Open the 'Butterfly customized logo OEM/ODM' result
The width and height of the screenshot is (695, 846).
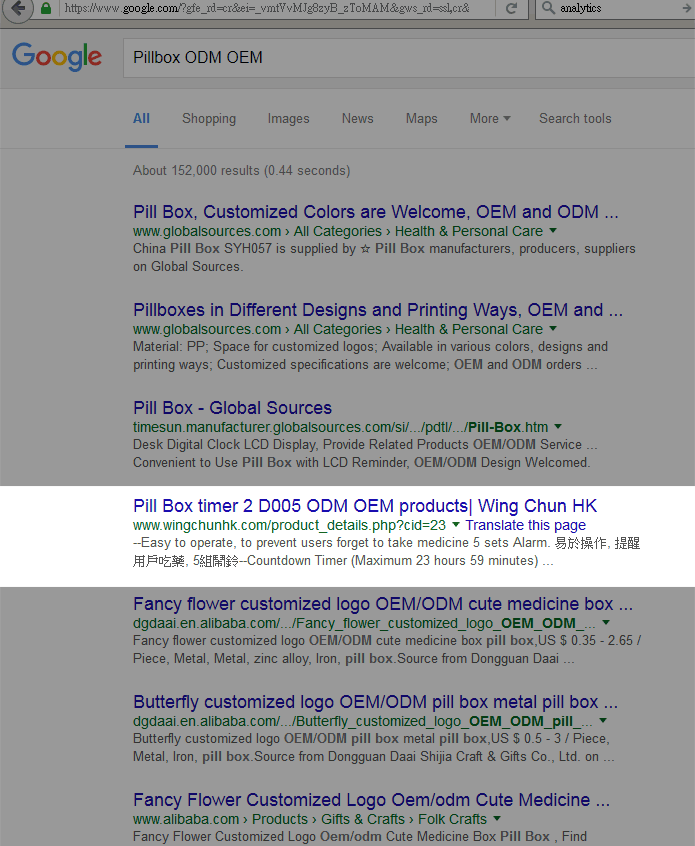(375, 702)
